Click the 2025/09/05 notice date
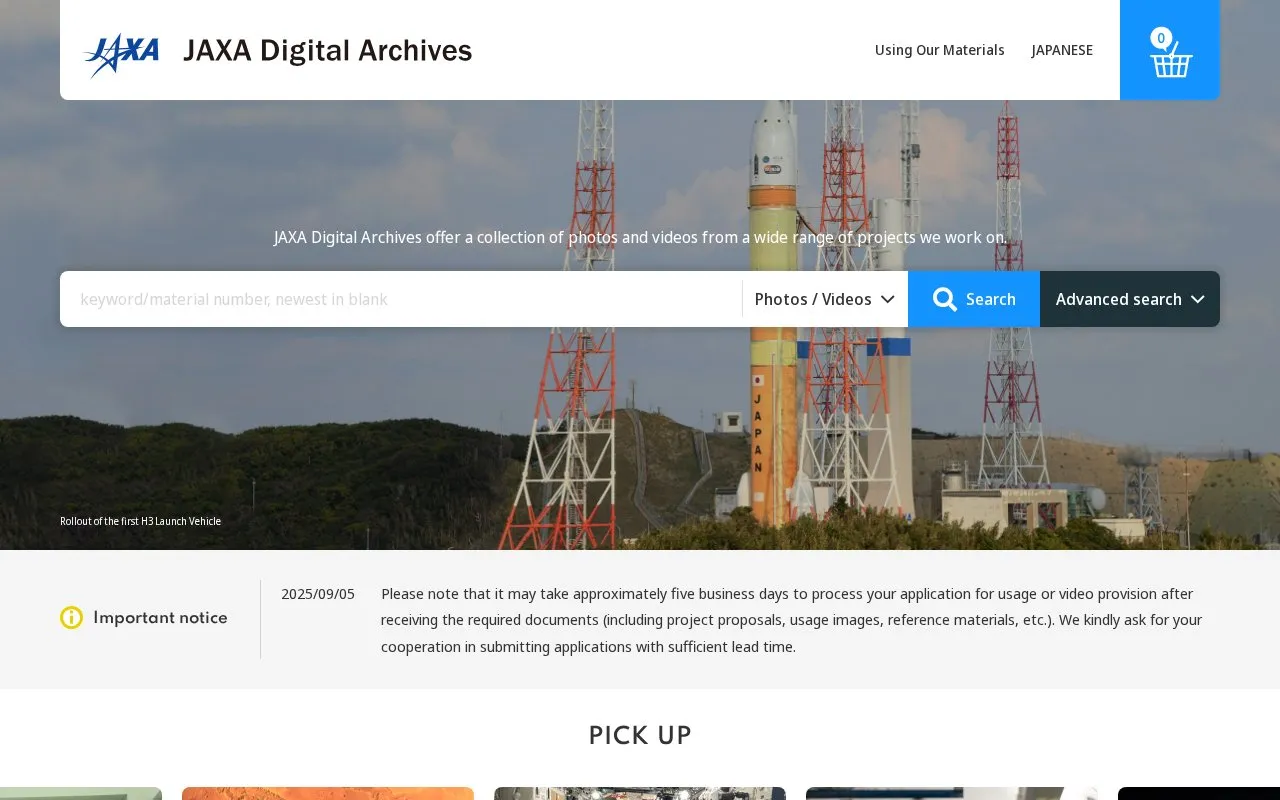The height and width of the screenshot is (800, 1280). point(318,594)
